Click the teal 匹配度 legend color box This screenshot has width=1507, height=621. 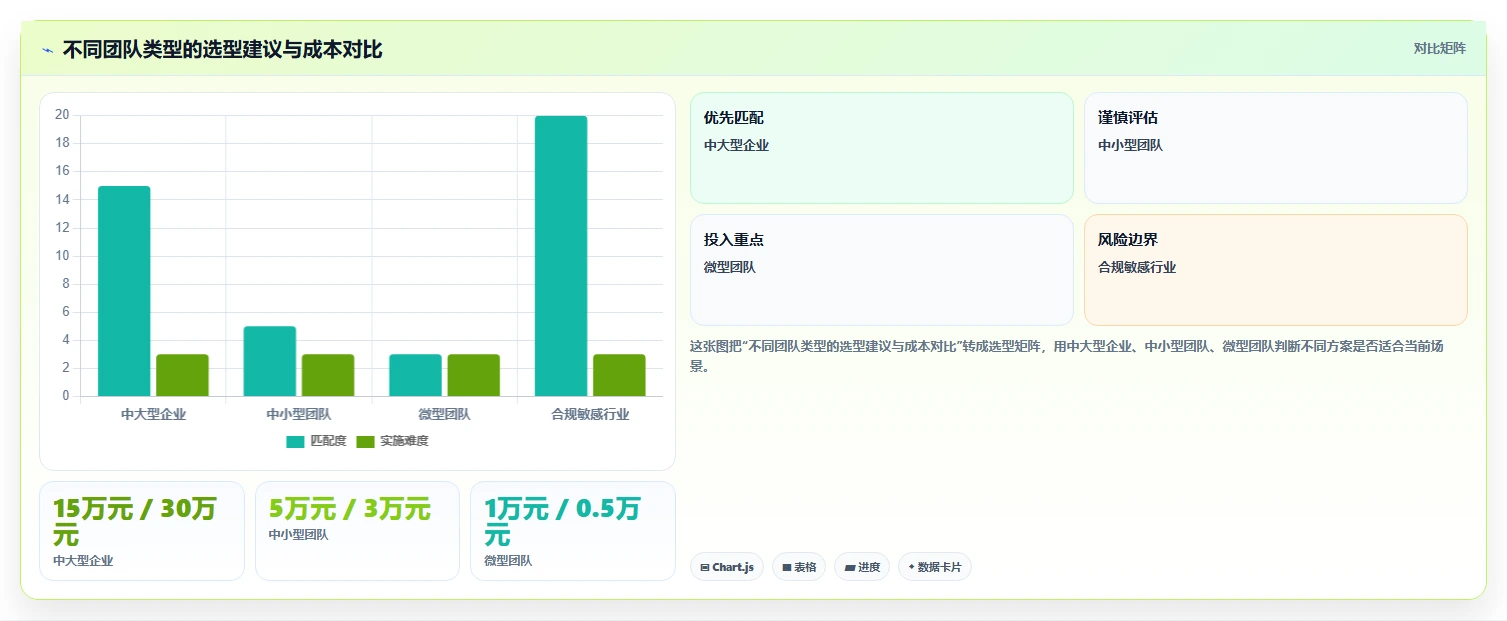tap(295, 442)
